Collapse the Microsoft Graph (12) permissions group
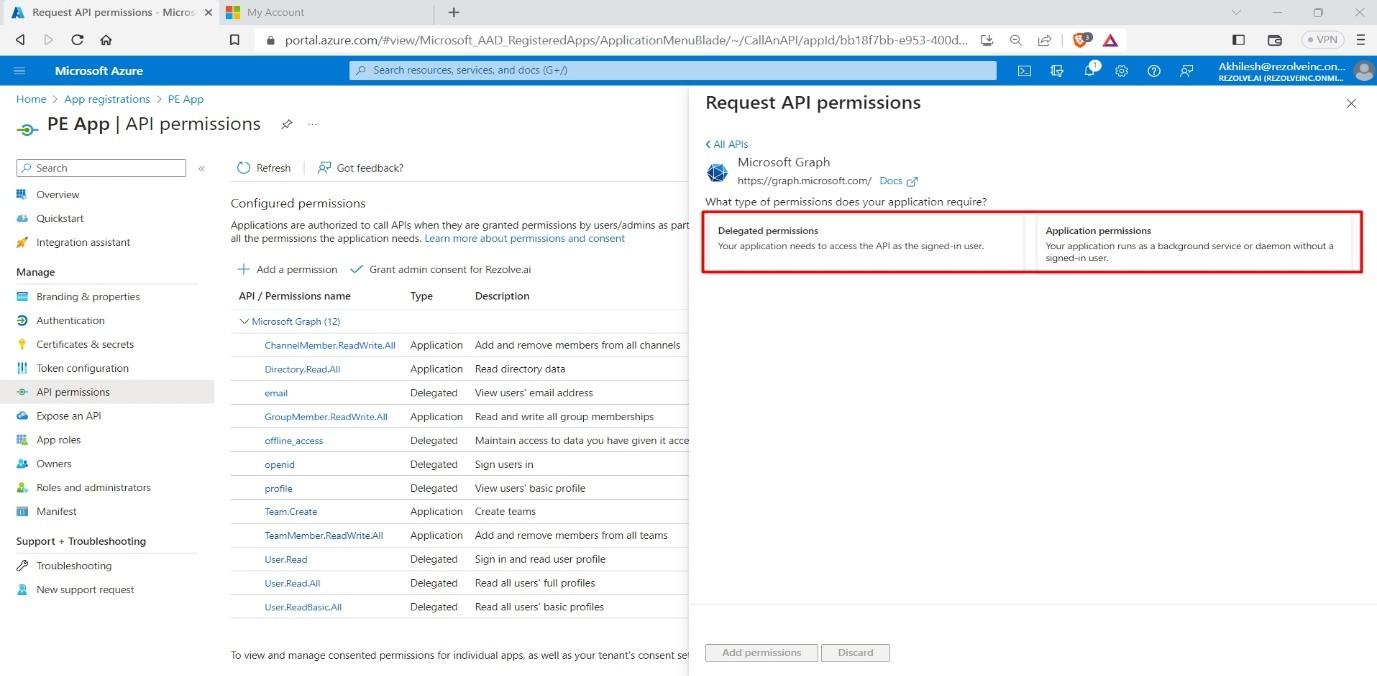This screenshot has height=676, width=1377. [244, 322]
